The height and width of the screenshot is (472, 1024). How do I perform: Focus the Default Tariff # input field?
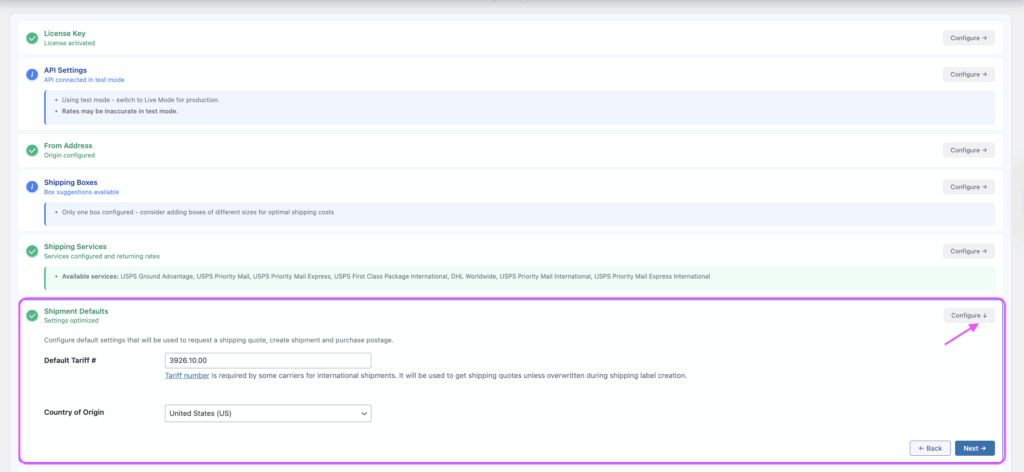267,360
